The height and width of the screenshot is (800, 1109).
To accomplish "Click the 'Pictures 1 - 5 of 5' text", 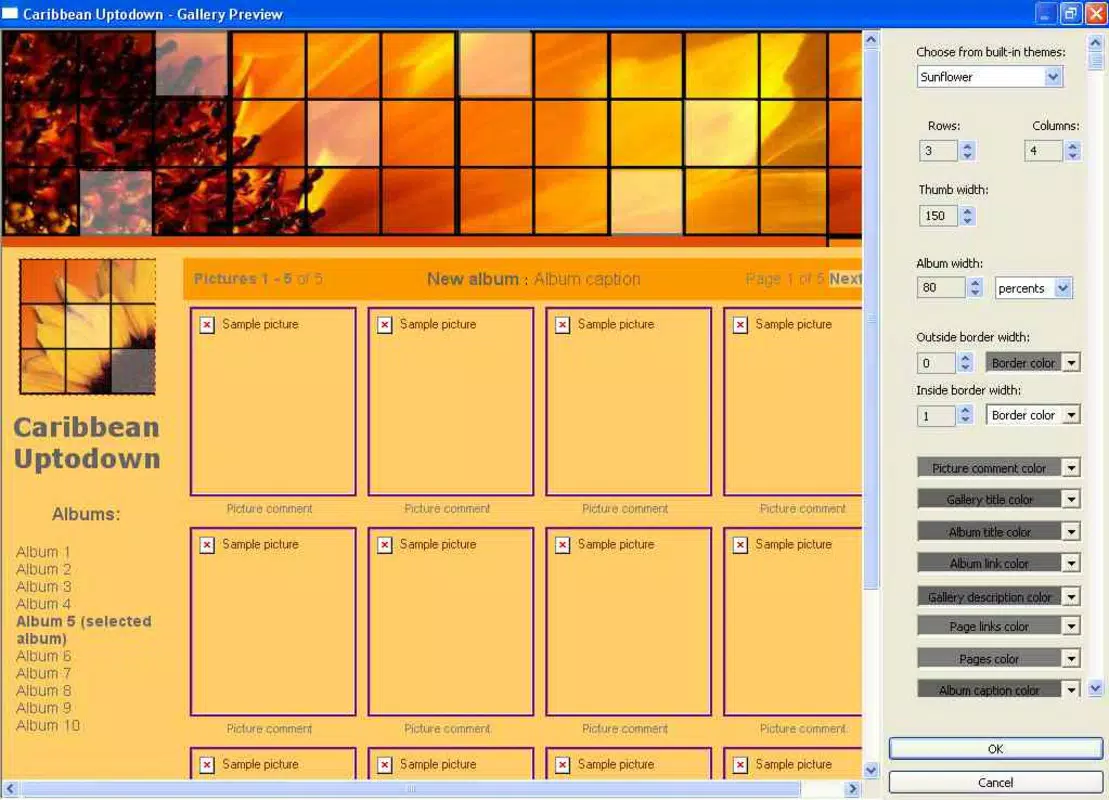I will tap(258, 279).
